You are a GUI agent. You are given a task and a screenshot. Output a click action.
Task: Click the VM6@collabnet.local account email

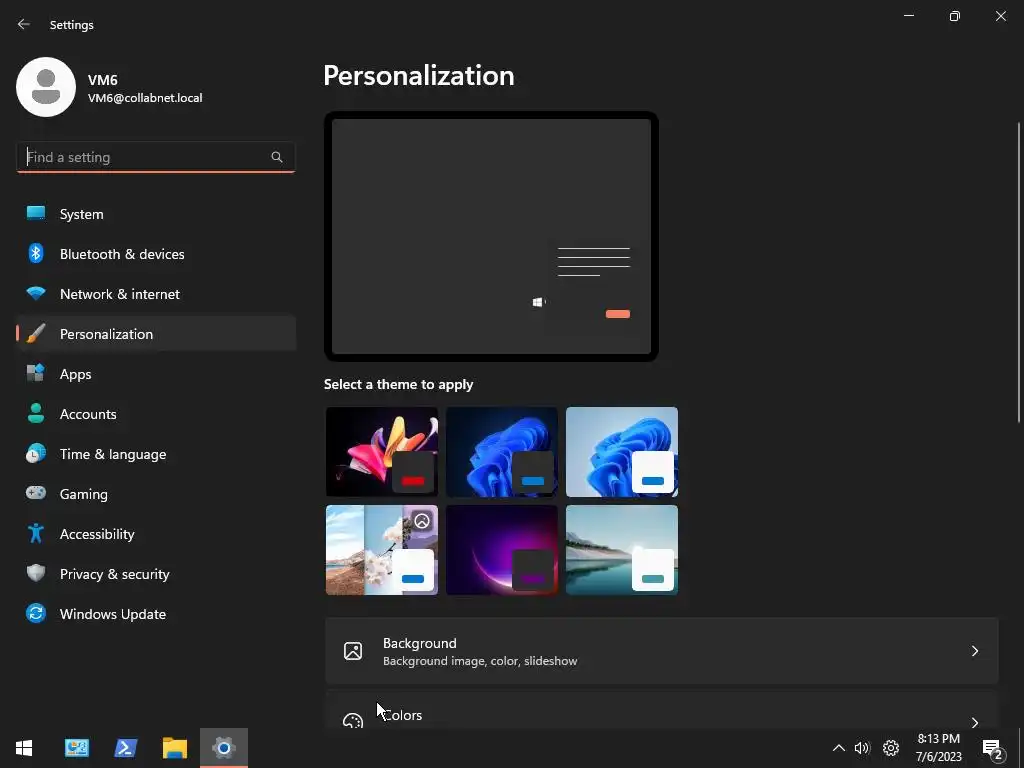click(145, 98)
